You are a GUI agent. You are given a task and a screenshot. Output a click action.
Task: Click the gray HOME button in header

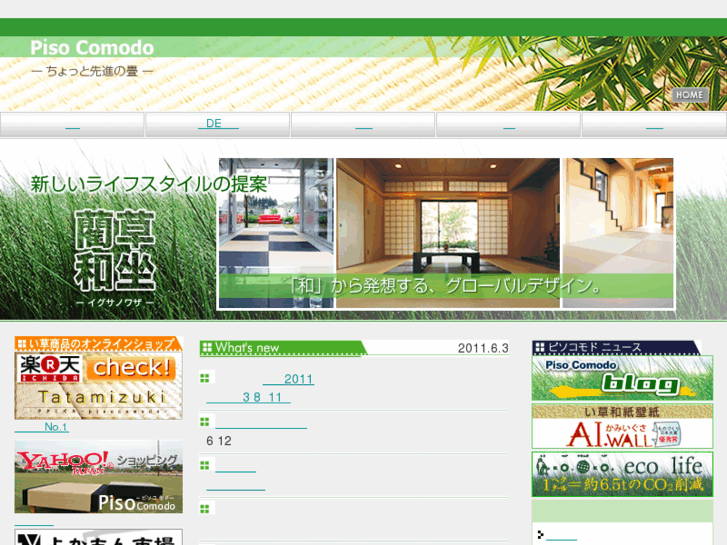click(690, 95)
